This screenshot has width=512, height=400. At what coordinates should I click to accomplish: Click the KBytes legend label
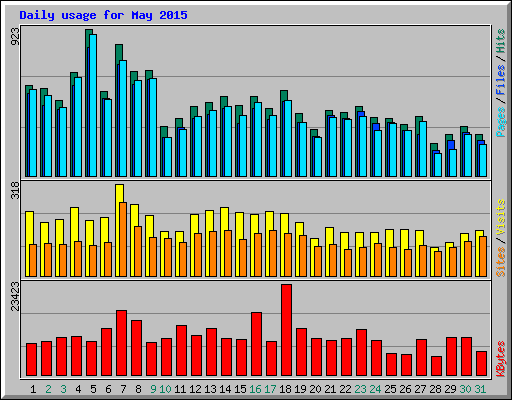pyautogui.click(x=501, y=359)
